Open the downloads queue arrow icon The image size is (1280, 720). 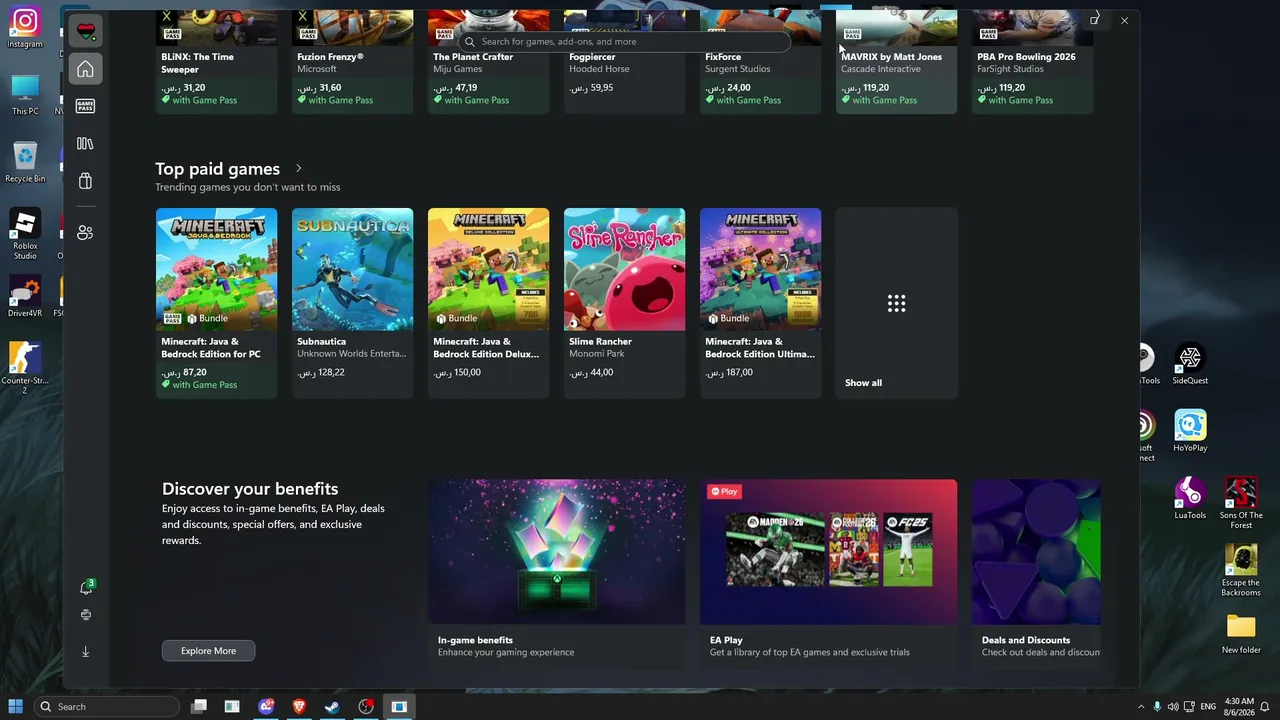click(85, 651)
